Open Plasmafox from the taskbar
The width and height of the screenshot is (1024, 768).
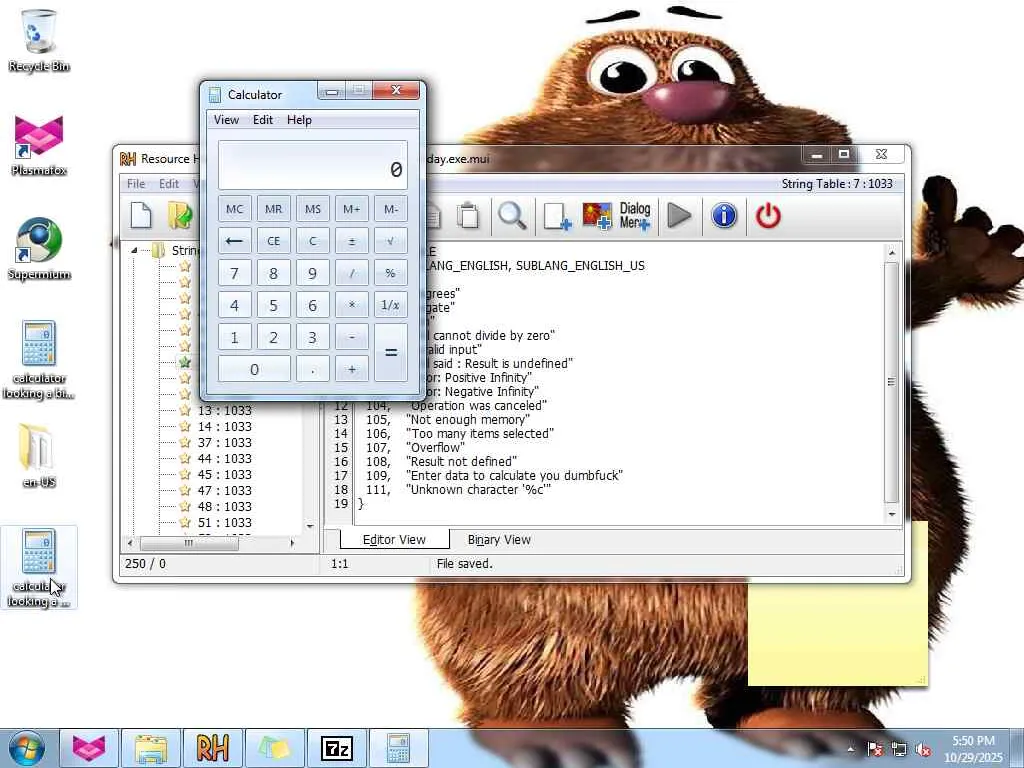coord(89,748)
